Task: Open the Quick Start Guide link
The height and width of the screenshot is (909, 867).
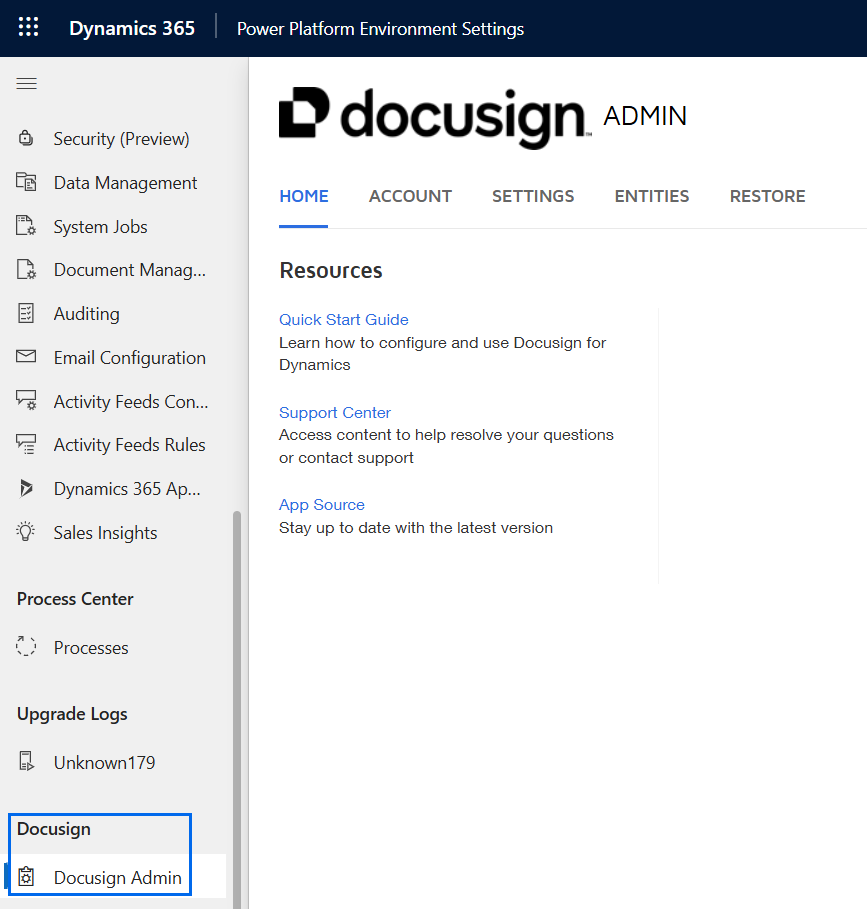Action: tap(344, 319)
